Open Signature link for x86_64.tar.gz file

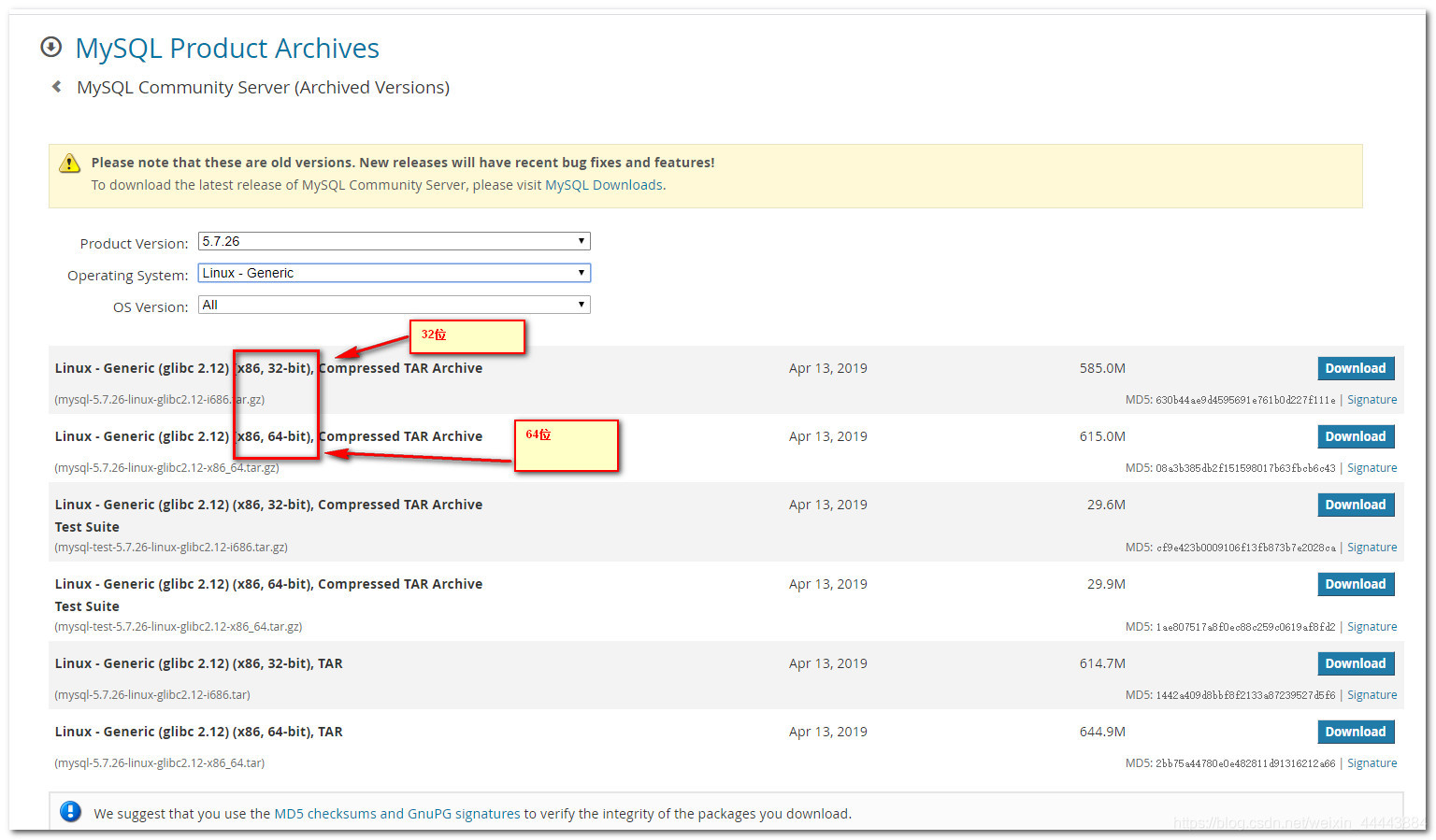click(1371, 468)
